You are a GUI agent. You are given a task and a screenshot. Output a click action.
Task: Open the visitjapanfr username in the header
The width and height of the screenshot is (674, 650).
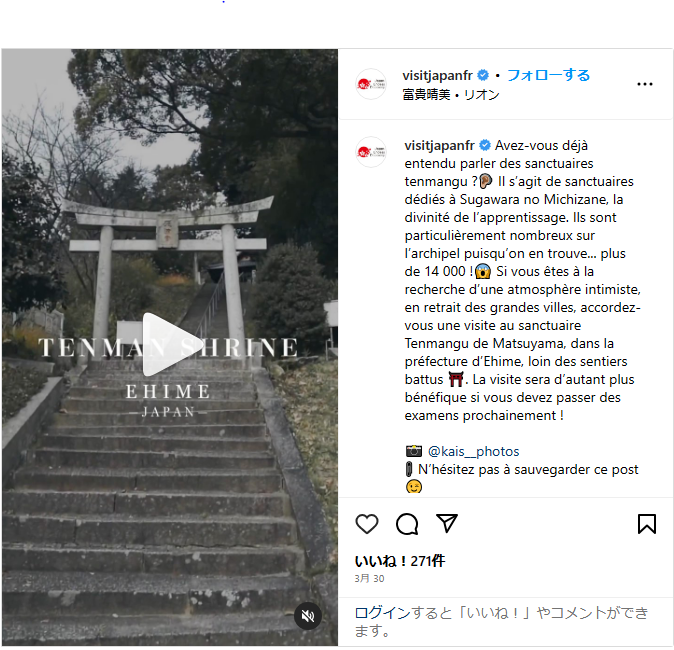point(437,76)
